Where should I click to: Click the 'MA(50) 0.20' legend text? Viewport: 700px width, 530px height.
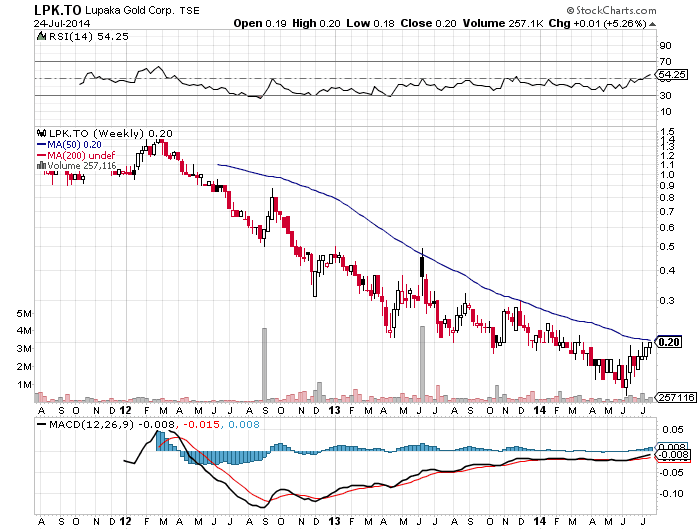point(74,145)
